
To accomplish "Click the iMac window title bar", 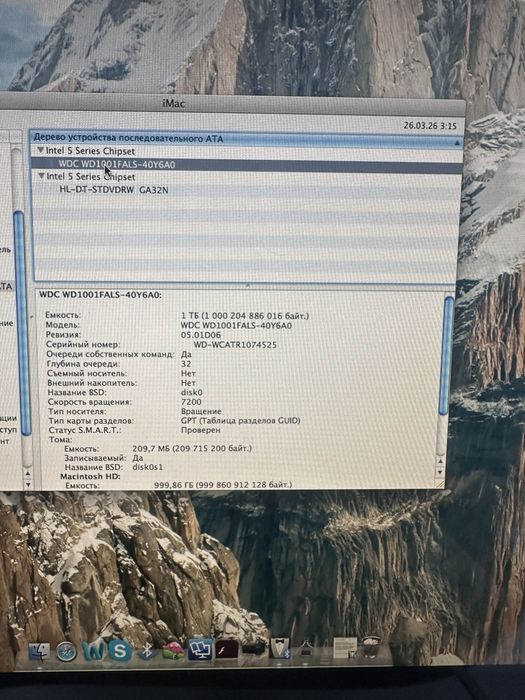I will point(232,104).
